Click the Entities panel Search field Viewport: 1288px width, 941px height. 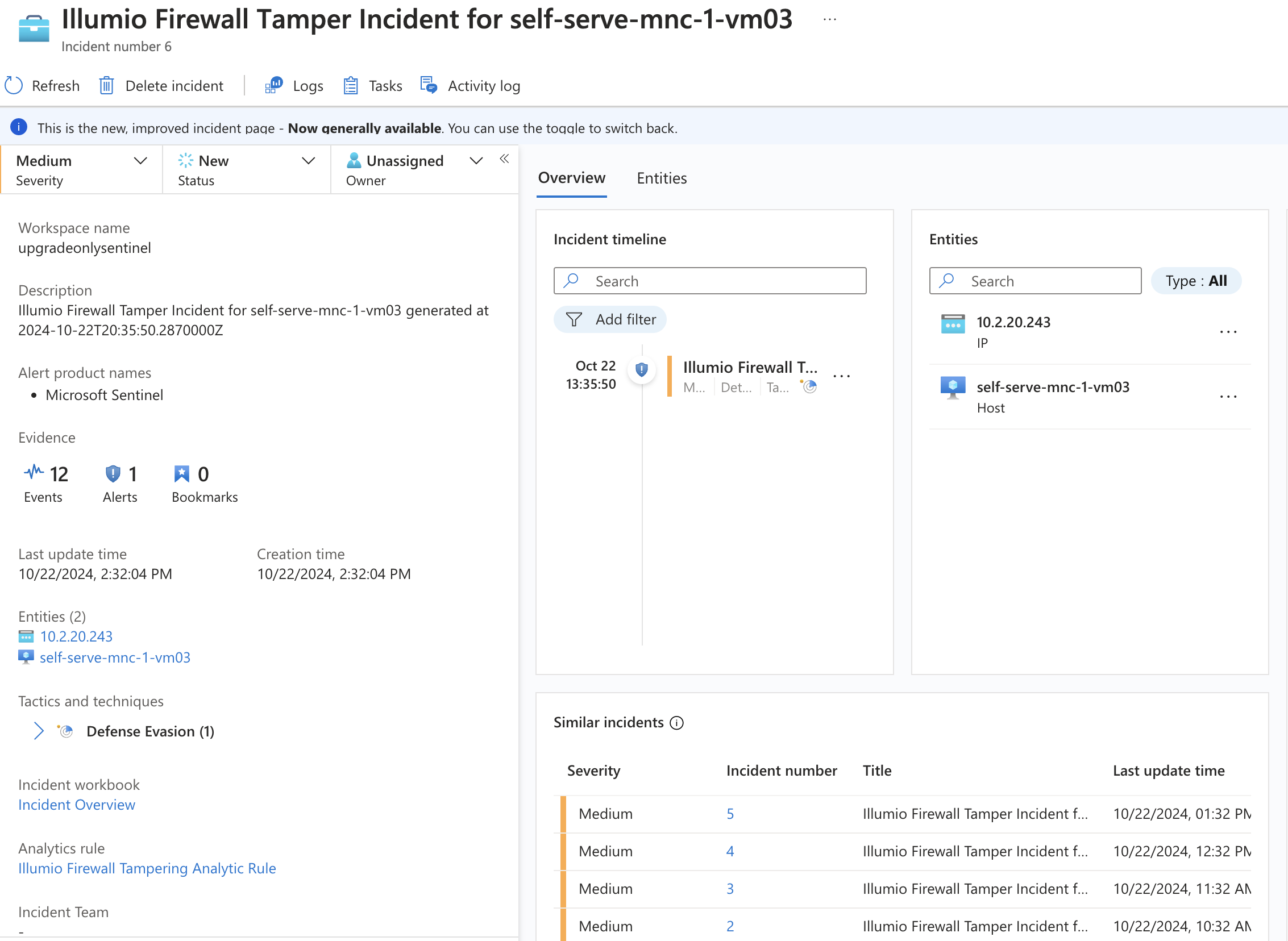pos(1035,281)
